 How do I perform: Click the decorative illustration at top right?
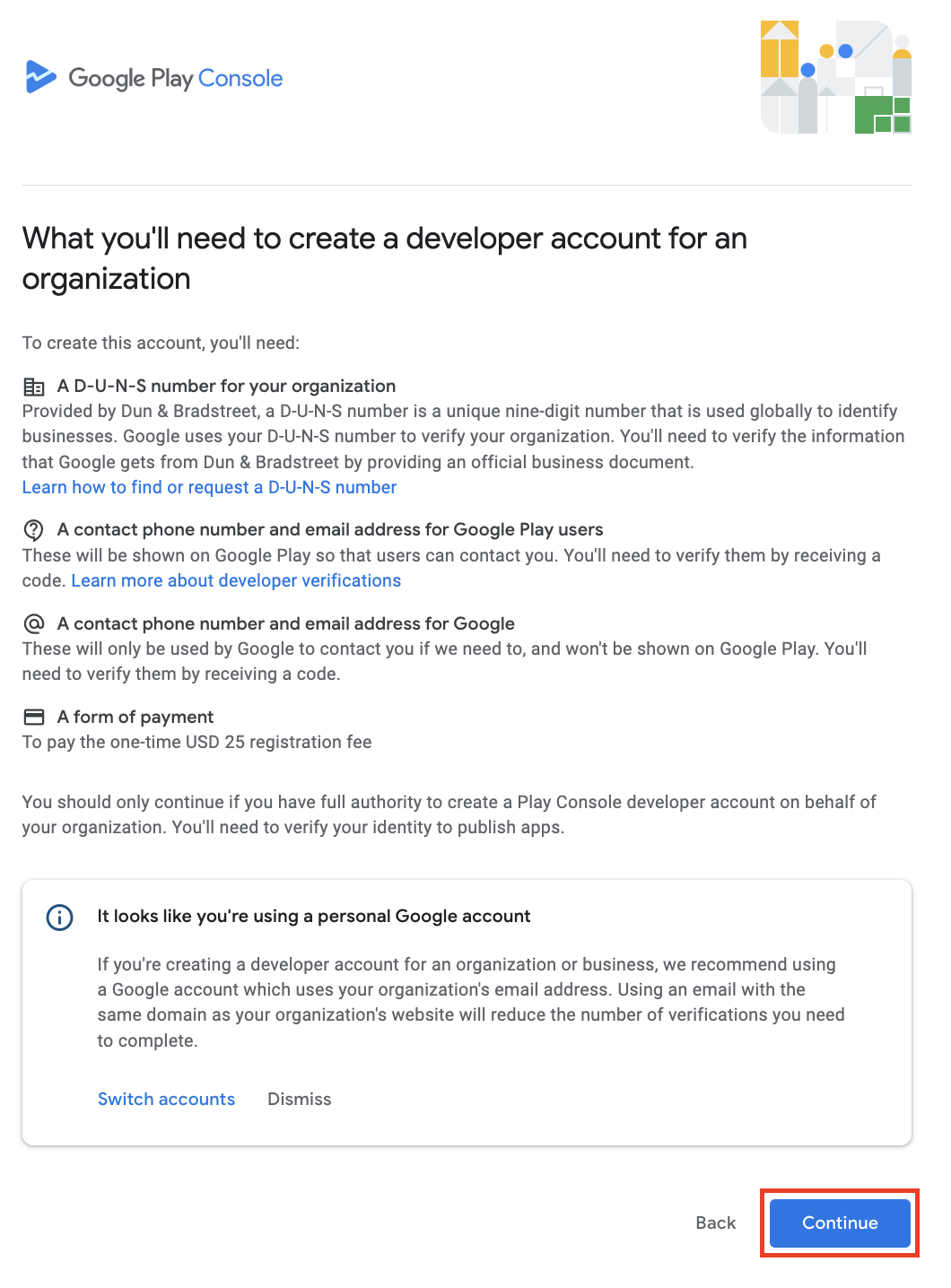(x=836, y=77)
